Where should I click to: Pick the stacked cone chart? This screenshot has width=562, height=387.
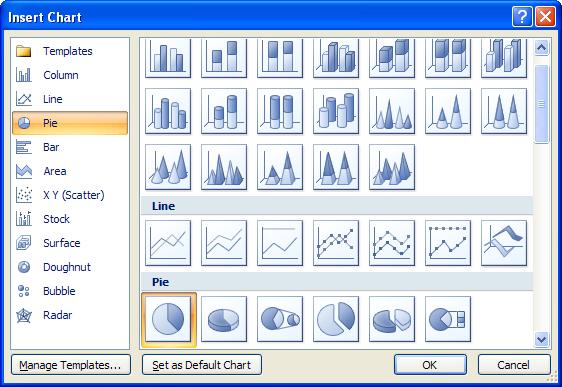(x=448, y=111)
